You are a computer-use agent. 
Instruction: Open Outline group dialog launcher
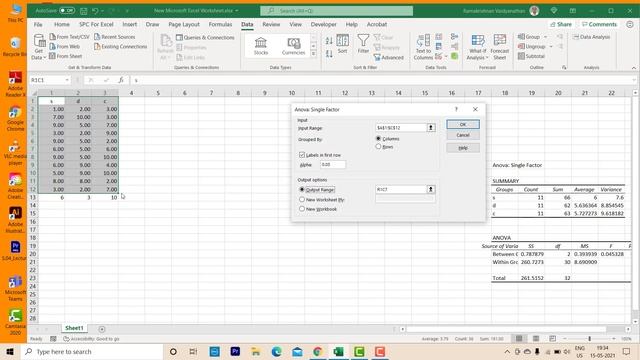click(x=564, y=67)
